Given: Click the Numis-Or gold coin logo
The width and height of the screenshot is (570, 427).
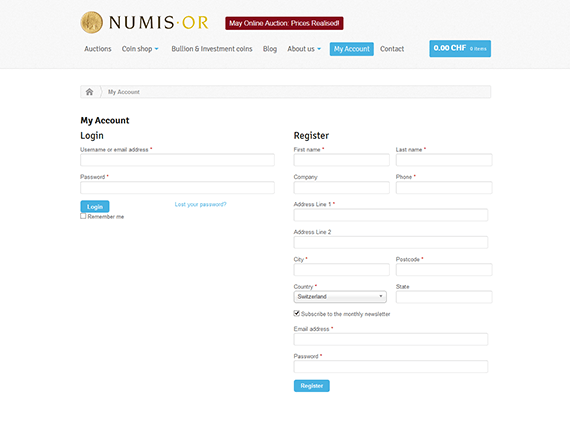Looking at the screenshot, I should pyautogui.click(x=91, y=22).
